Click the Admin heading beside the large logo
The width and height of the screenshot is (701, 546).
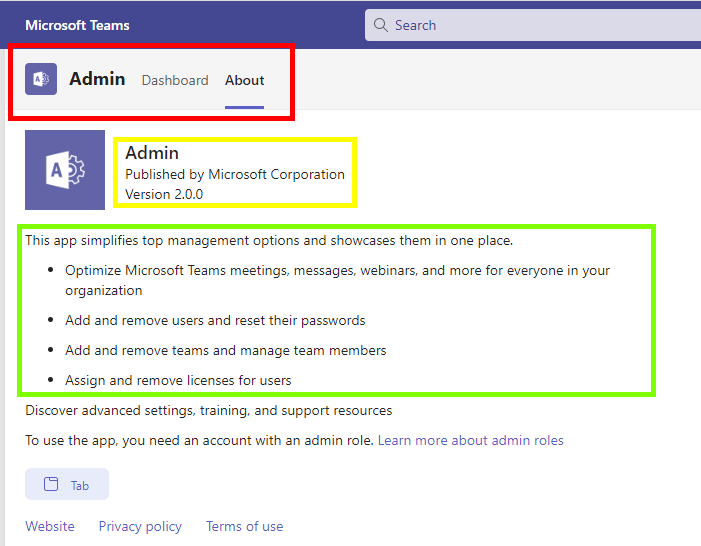152,153
